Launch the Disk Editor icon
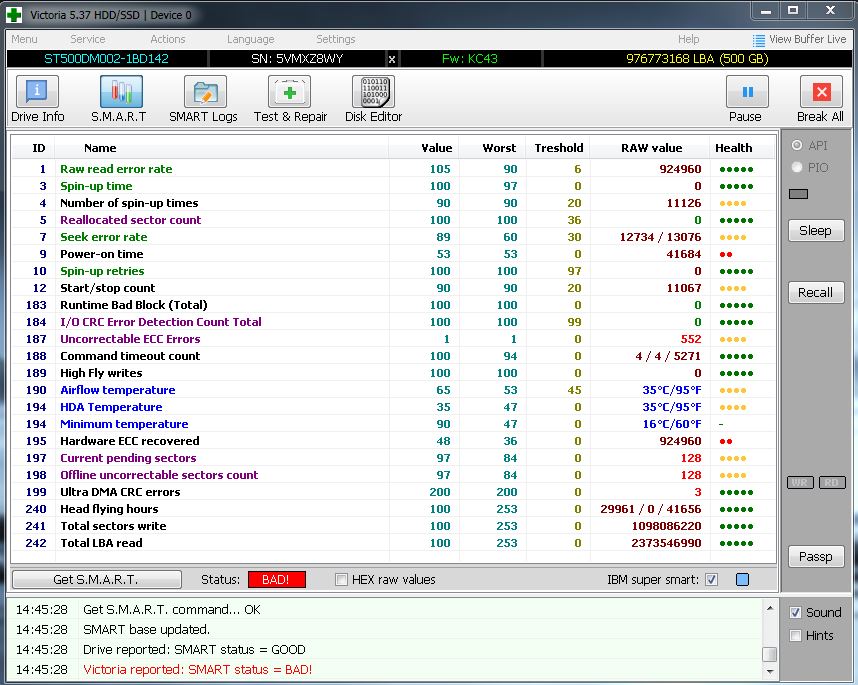858x685 pixels. (374, 91)
